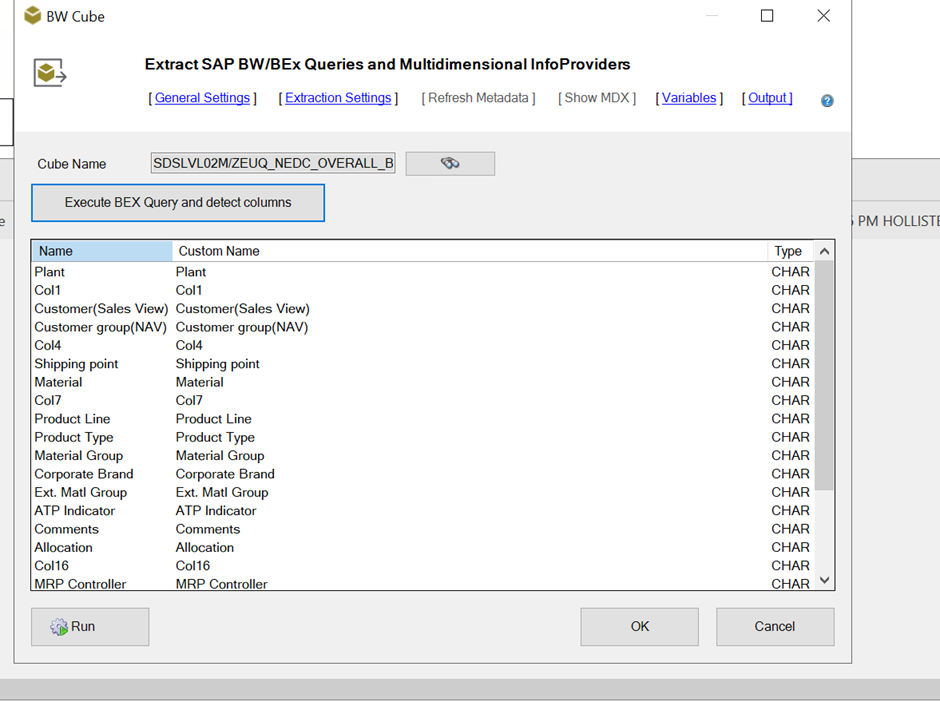The image size is (940, 702).
Task: Sort by the Type column header
Action: [x=790, y=251]
